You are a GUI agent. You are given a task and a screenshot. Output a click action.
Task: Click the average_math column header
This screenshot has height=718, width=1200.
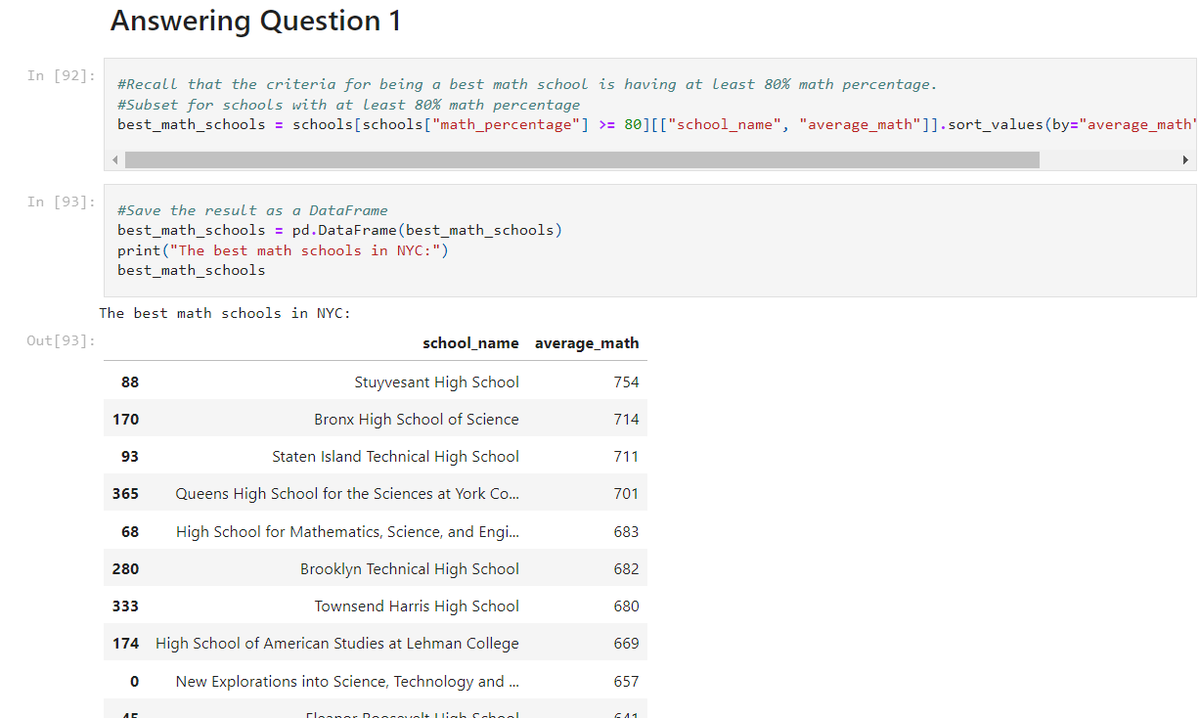pyautogui.click(x=587, y=343)
